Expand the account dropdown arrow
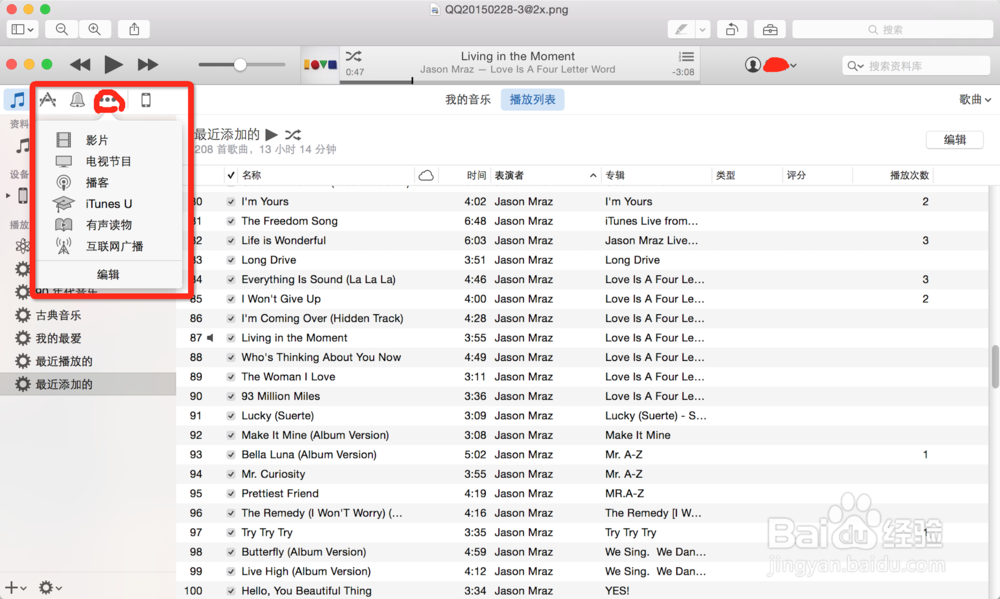 793,65
